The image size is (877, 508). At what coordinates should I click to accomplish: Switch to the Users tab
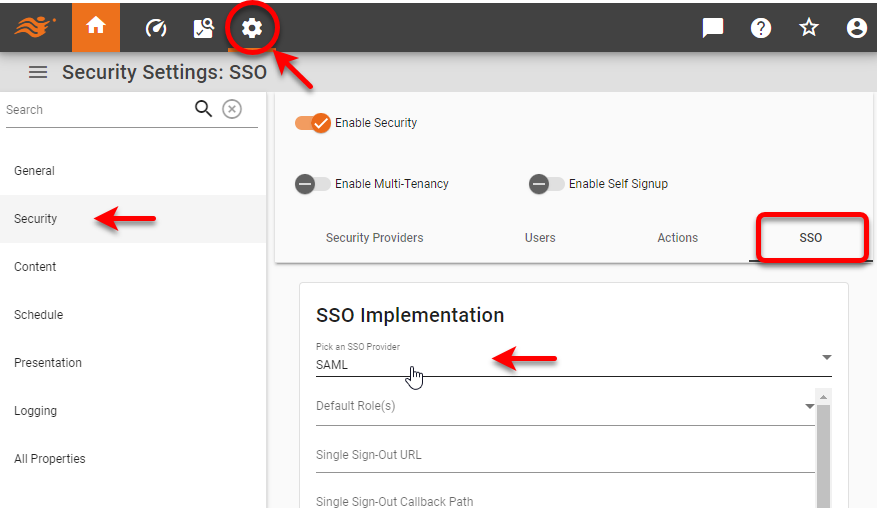[x=540, y=238]
